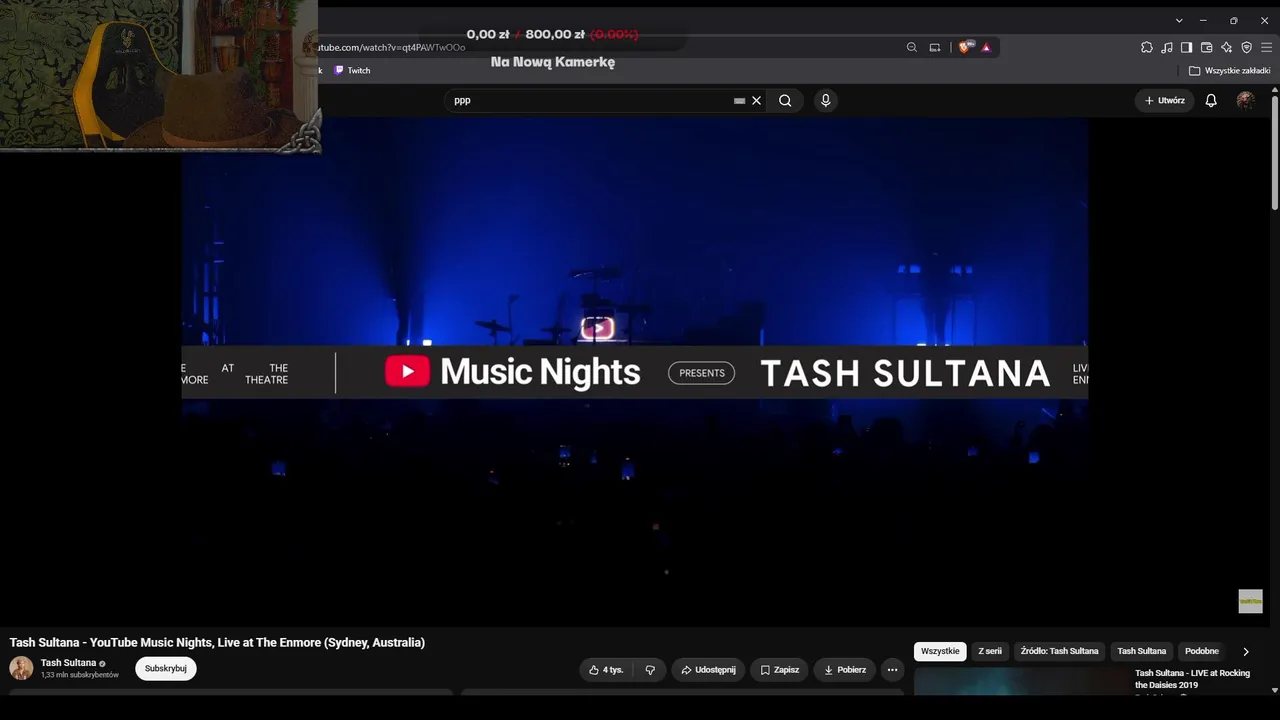Toggle the browser sidebar panel
Viewport: 1280px width, 720px height.
point(1186,47)
